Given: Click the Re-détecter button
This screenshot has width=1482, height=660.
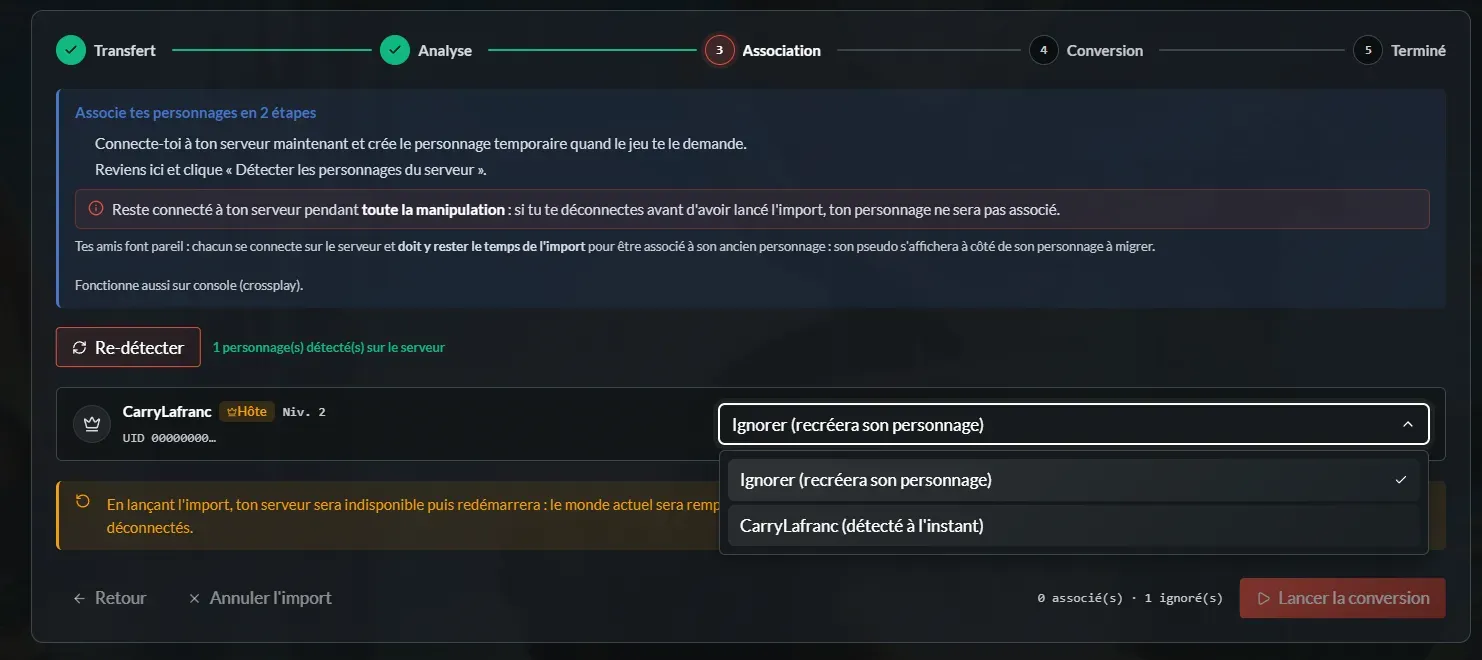Looking at the screenshot, I should 128,348.
